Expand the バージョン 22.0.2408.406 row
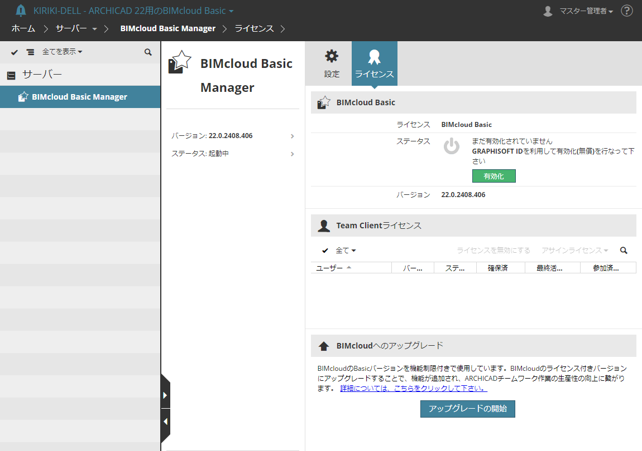Screen dimensions: 642x451 point(233,136)
